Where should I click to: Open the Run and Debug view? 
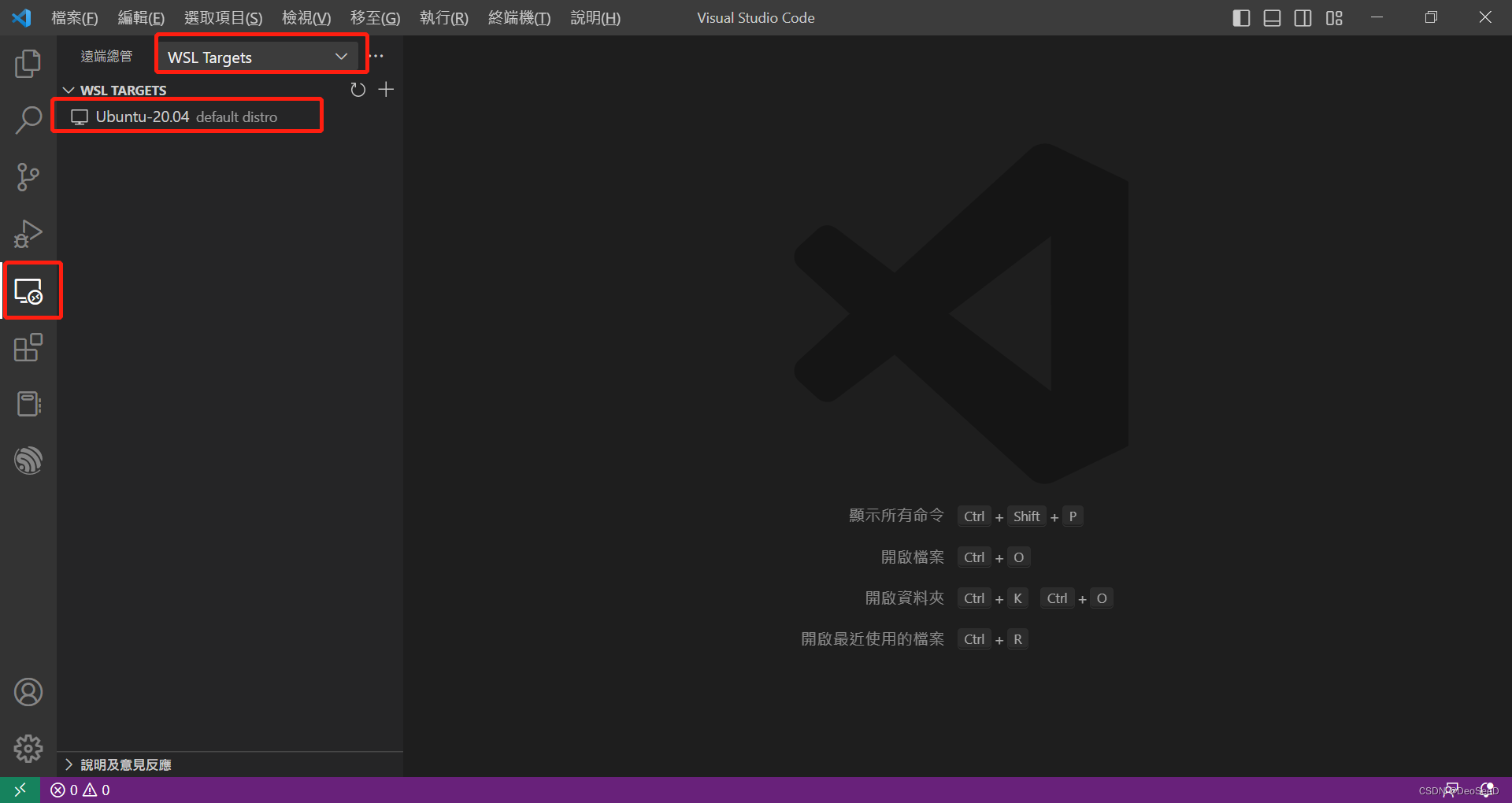click(28, 234)
